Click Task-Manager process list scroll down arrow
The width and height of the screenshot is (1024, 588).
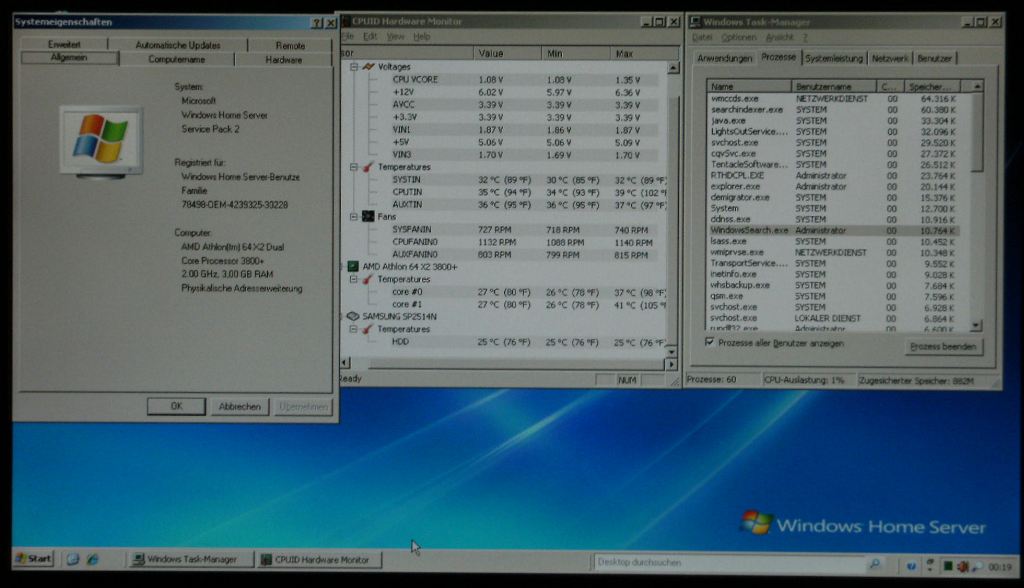(976, 325)
